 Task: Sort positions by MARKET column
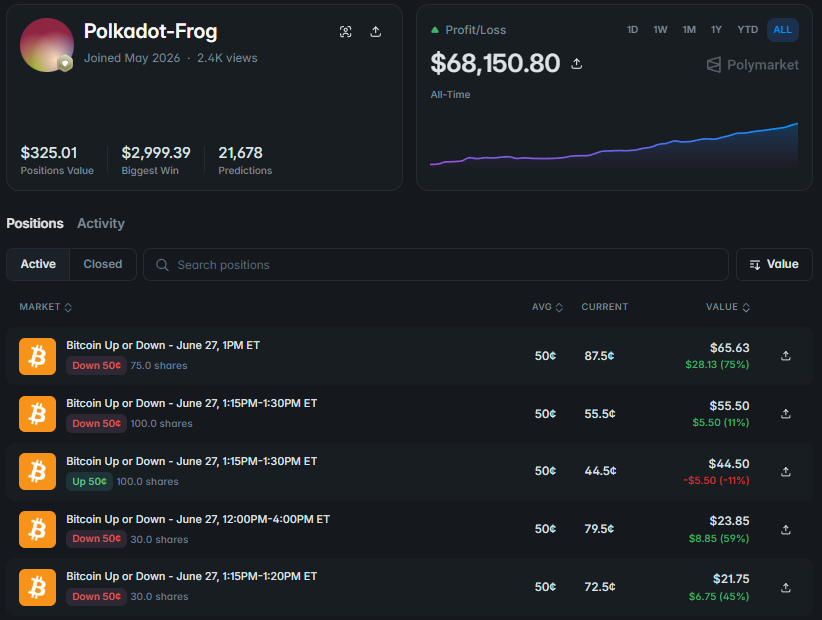[46, 307]
